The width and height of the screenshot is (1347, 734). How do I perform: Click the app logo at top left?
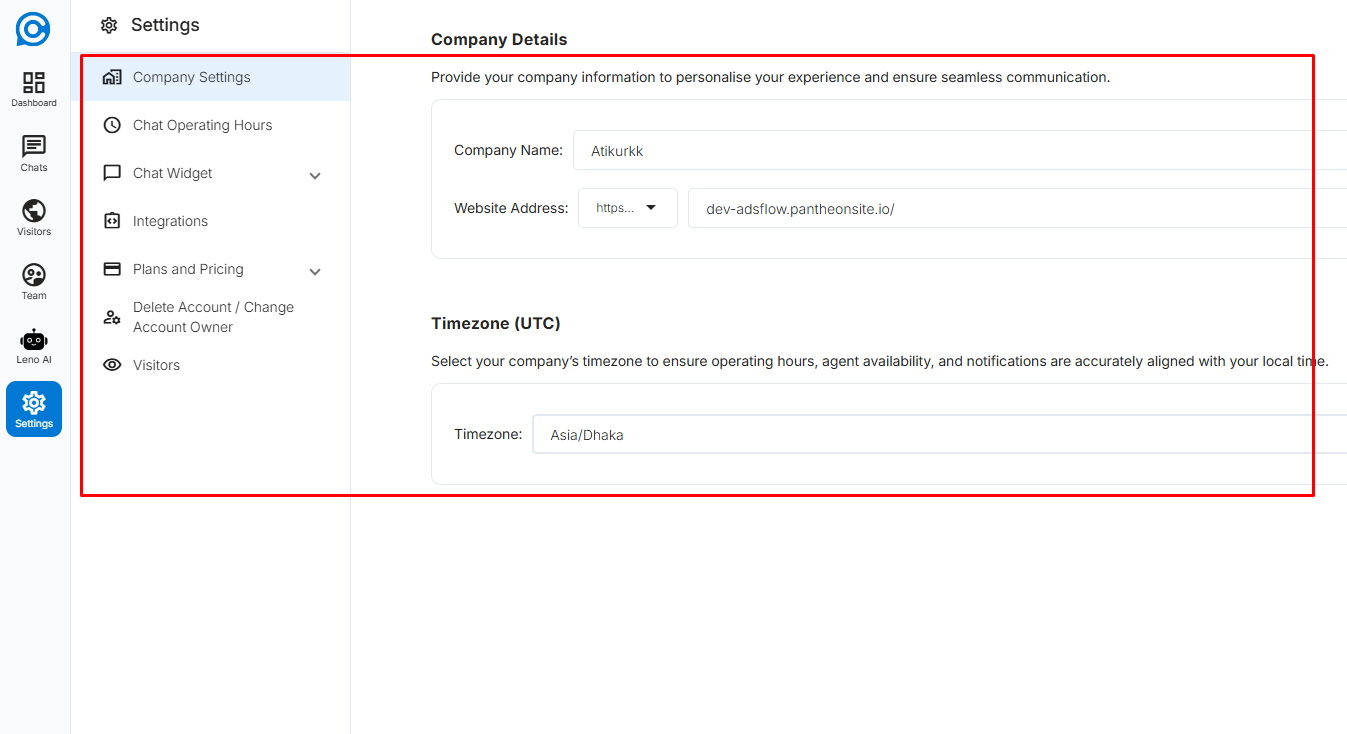pyautogui.click(x=33, y=29)
